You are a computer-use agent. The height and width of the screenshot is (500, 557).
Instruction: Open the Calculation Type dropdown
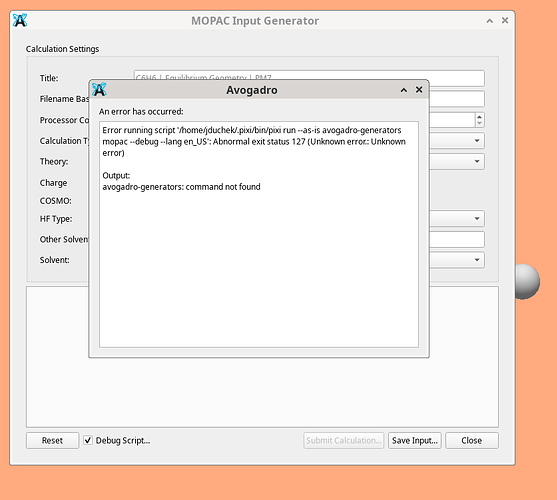[477, 141]
